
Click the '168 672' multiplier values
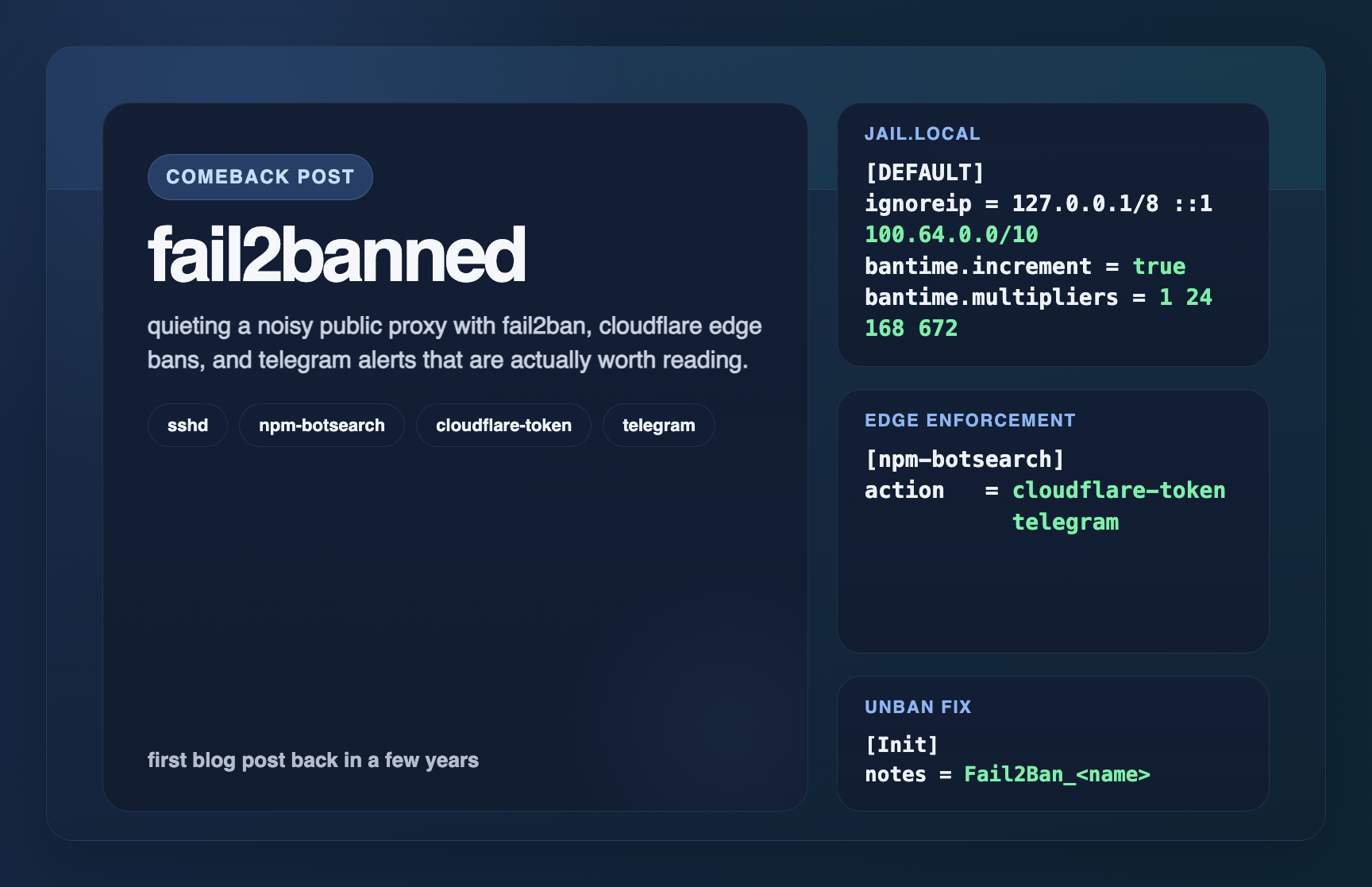coord(911,328)
